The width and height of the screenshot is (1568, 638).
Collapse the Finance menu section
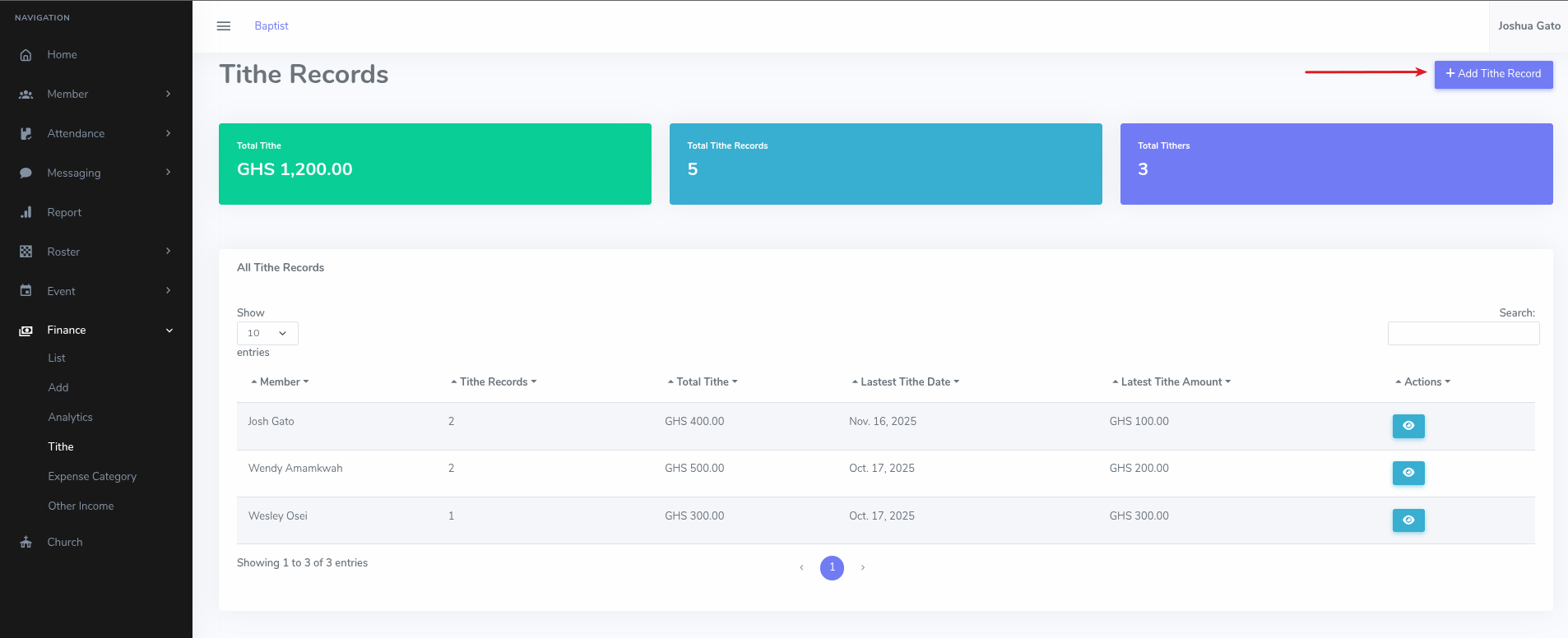point(169,331)
